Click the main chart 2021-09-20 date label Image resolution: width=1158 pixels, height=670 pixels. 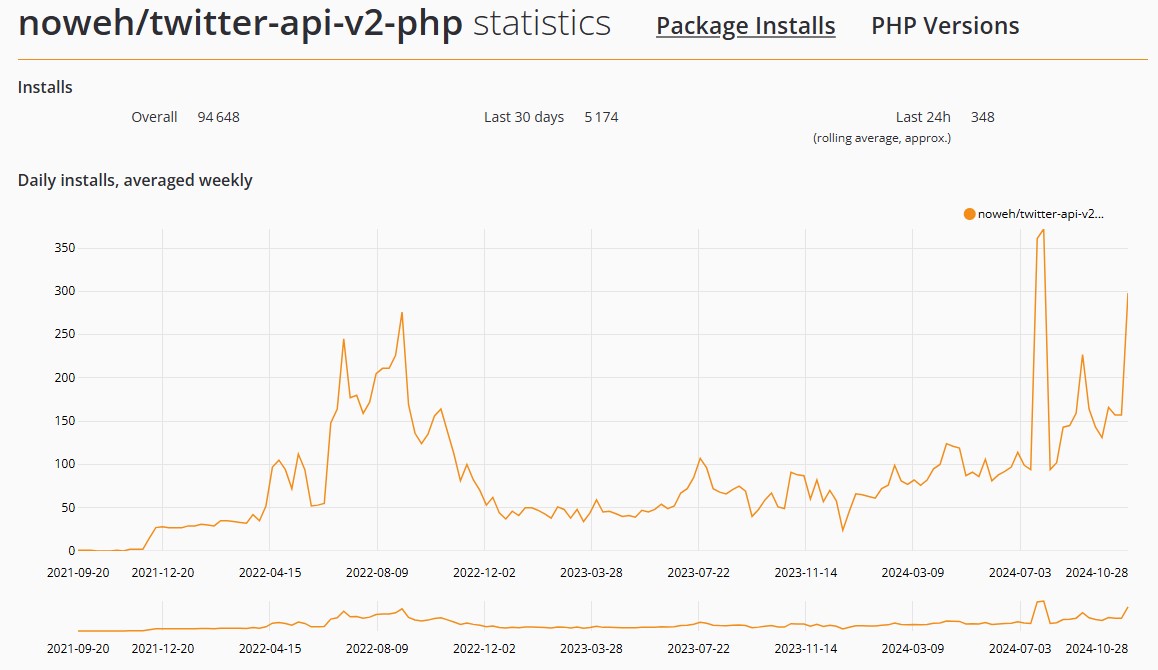click(78, 572)
